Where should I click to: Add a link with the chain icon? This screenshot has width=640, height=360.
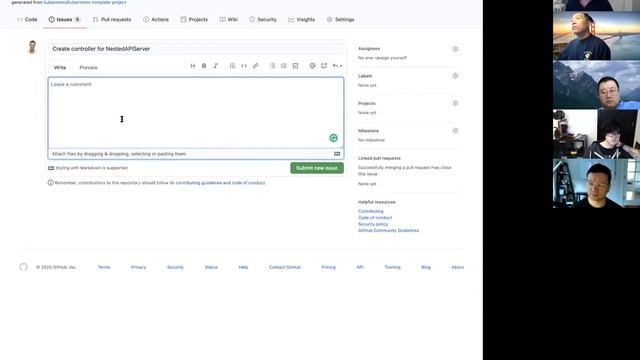[256, 66]
